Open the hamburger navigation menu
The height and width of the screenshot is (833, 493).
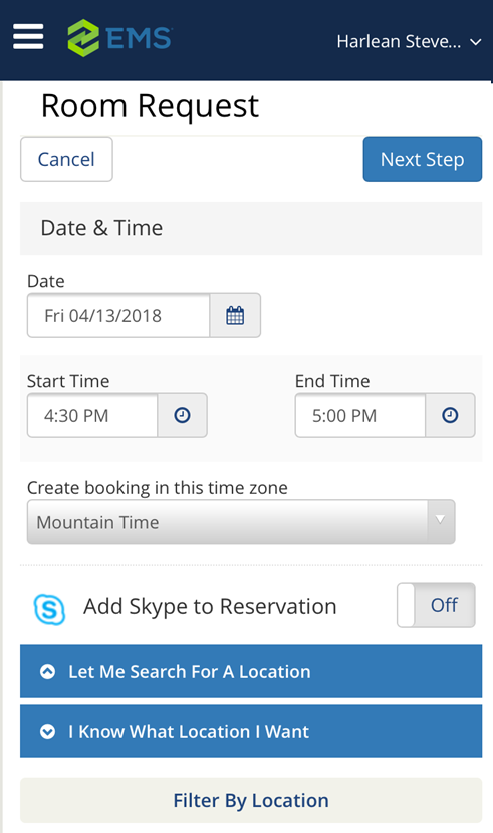[28, 37]
